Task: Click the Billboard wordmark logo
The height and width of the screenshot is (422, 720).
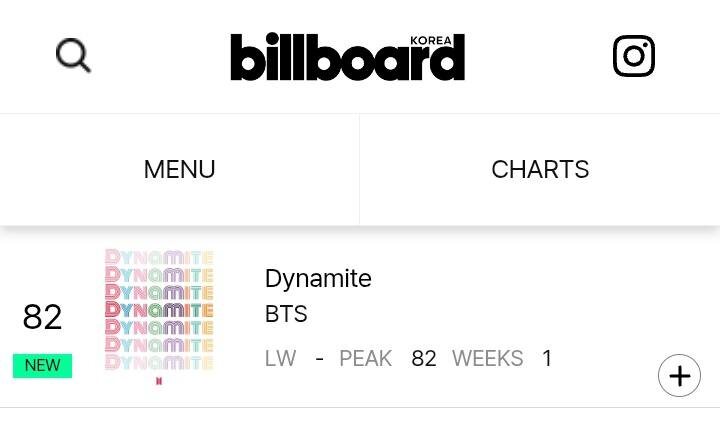Action: 348,56
